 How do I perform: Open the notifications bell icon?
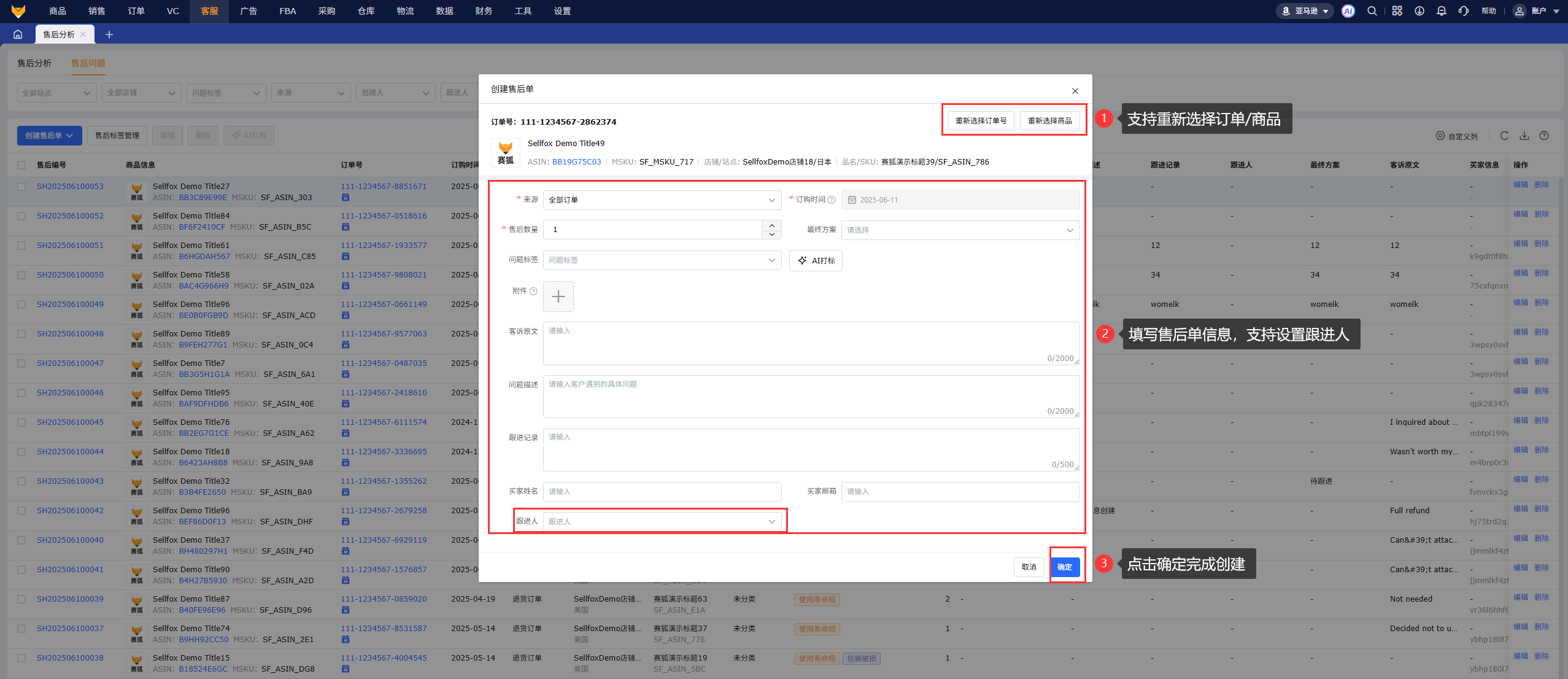[1442, 11]
